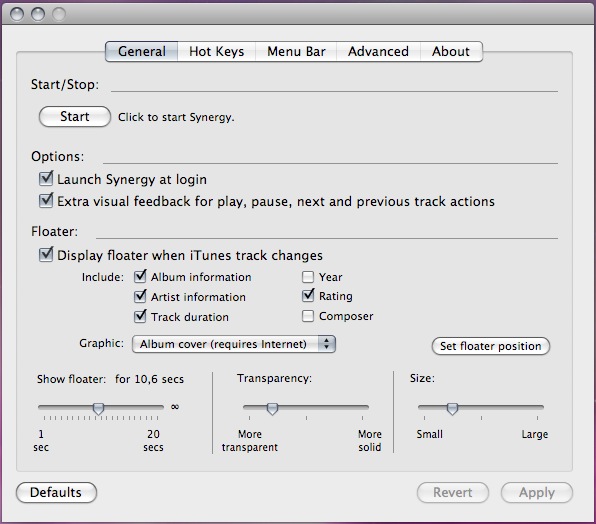
Task: Open the Hot Keys tab
Action: [x=217, y=51]
